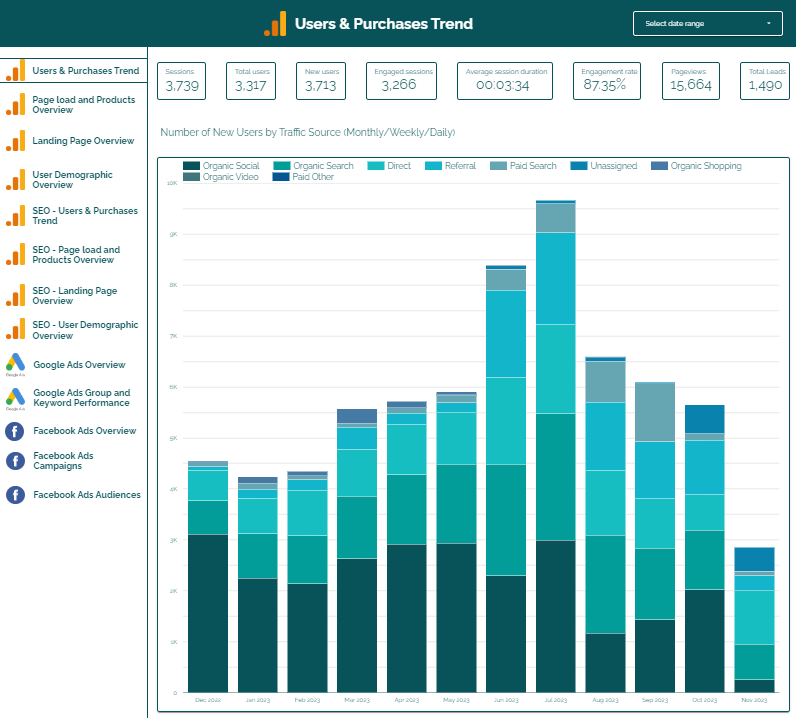Click the Sessions scorecard showing 3,739
The height and width of the screenshot is (718, 796).
point(181,81)
